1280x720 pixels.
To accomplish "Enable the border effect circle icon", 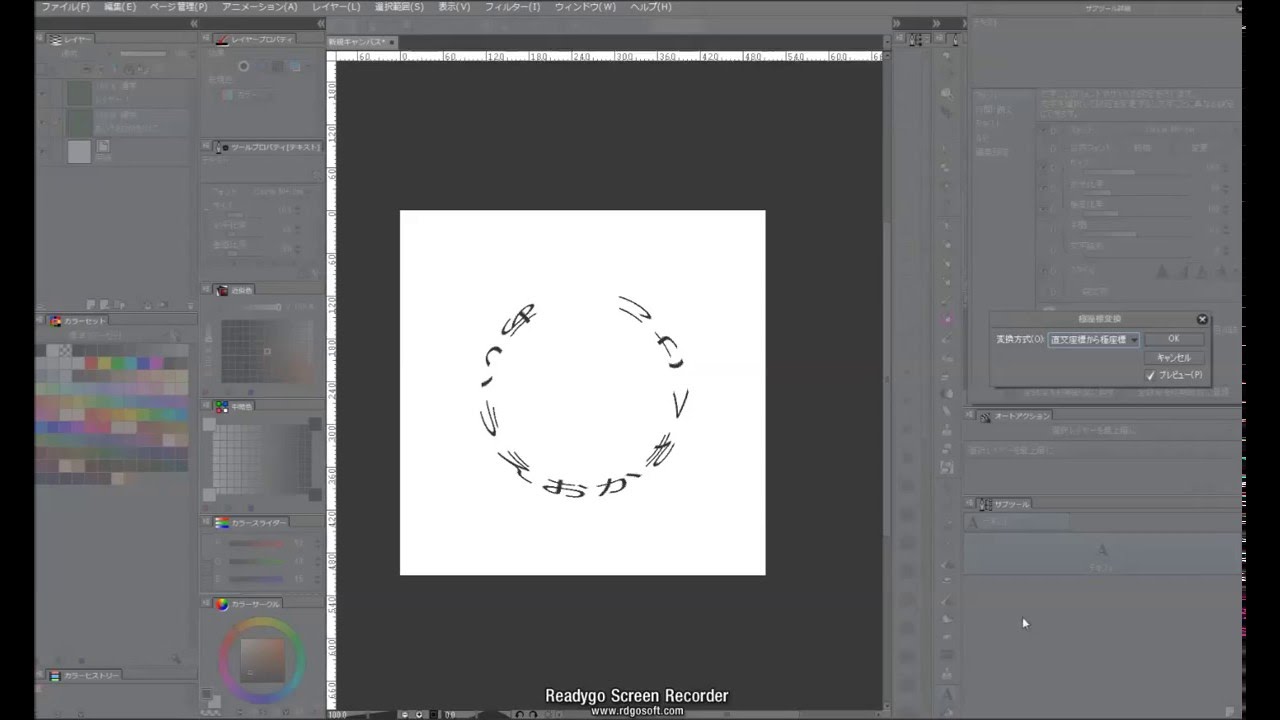I will point(243,67).
